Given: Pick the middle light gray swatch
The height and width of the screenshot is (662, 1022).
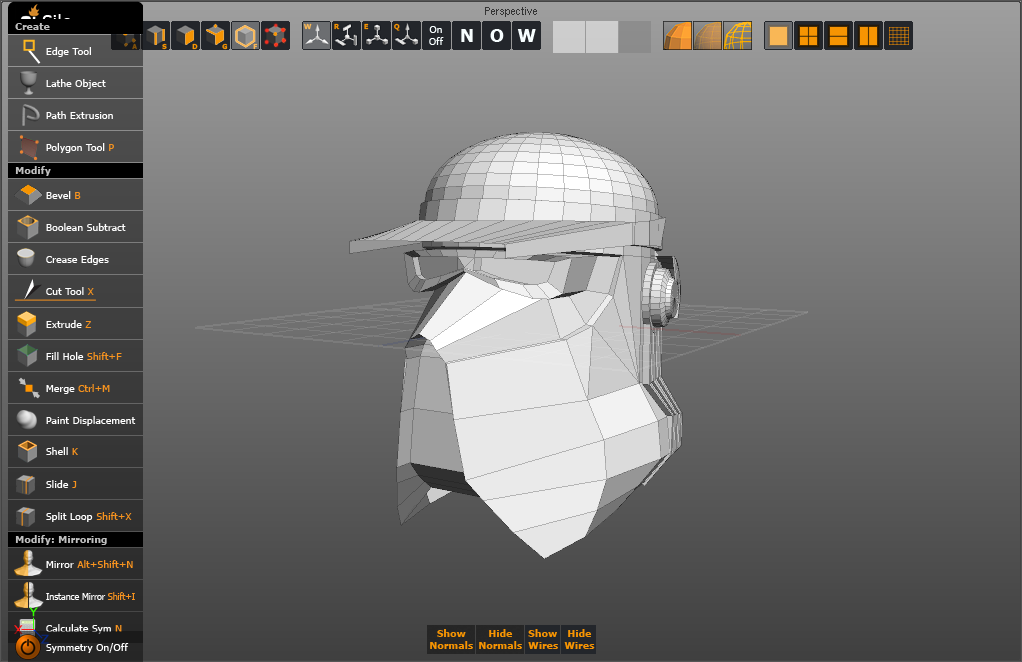Looking at the screenshot, I should point(602,36).
